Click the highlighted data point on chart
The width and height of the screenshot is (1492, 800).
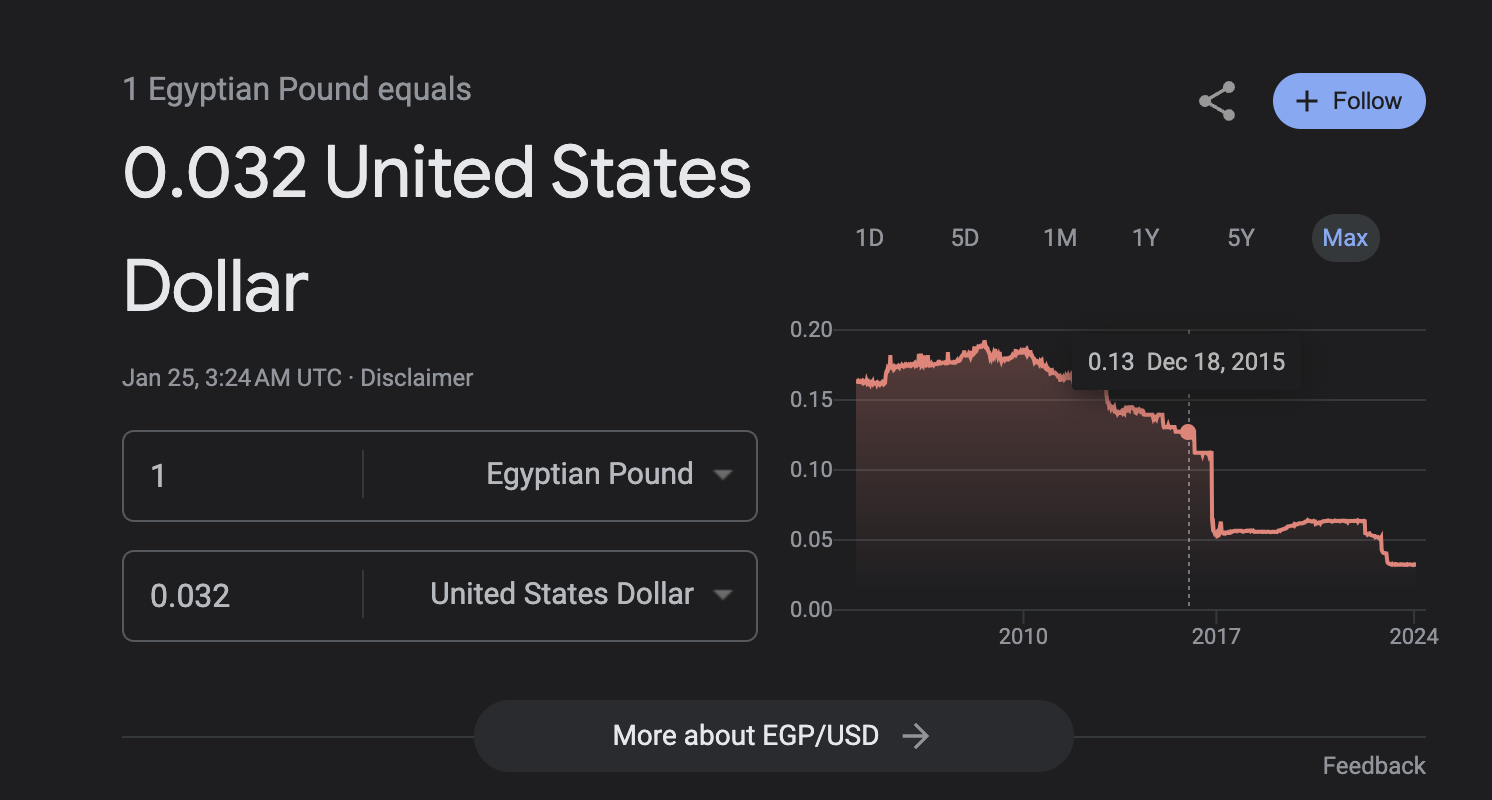[x=1188, y=432]
